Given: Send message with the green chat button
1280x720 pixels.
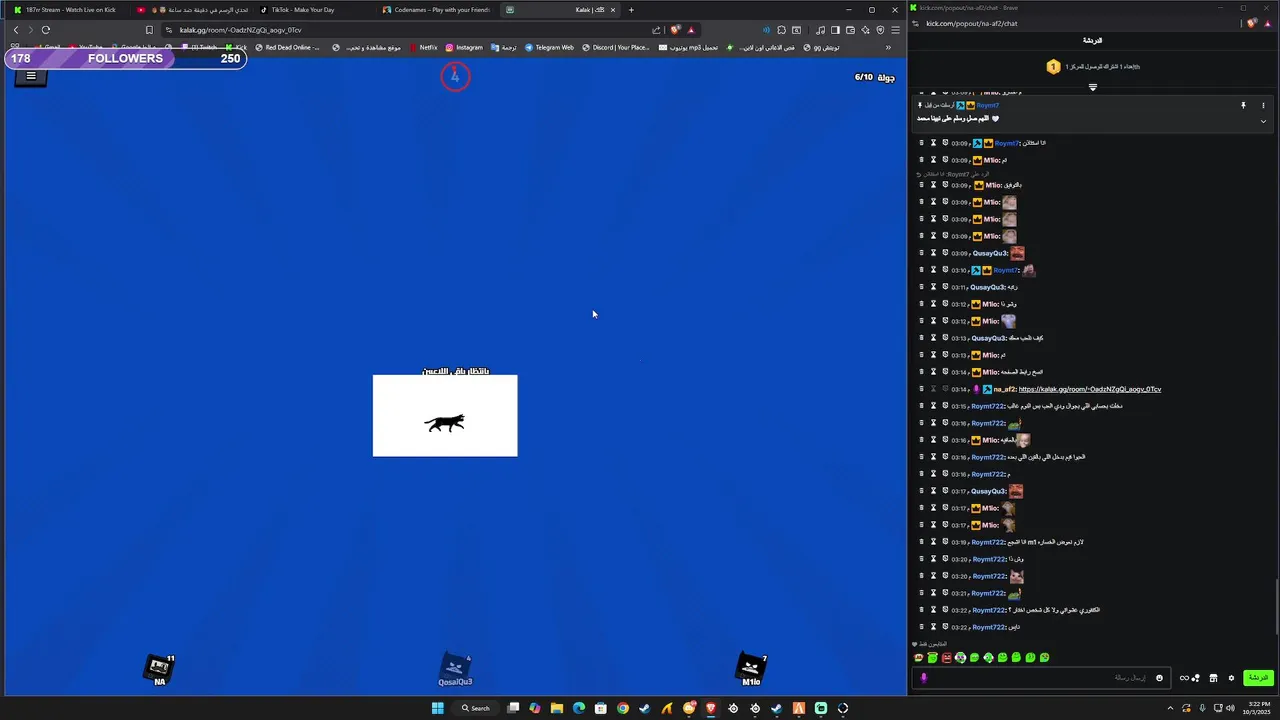Looking at the screenshot, I should [x=1258, y=678].
